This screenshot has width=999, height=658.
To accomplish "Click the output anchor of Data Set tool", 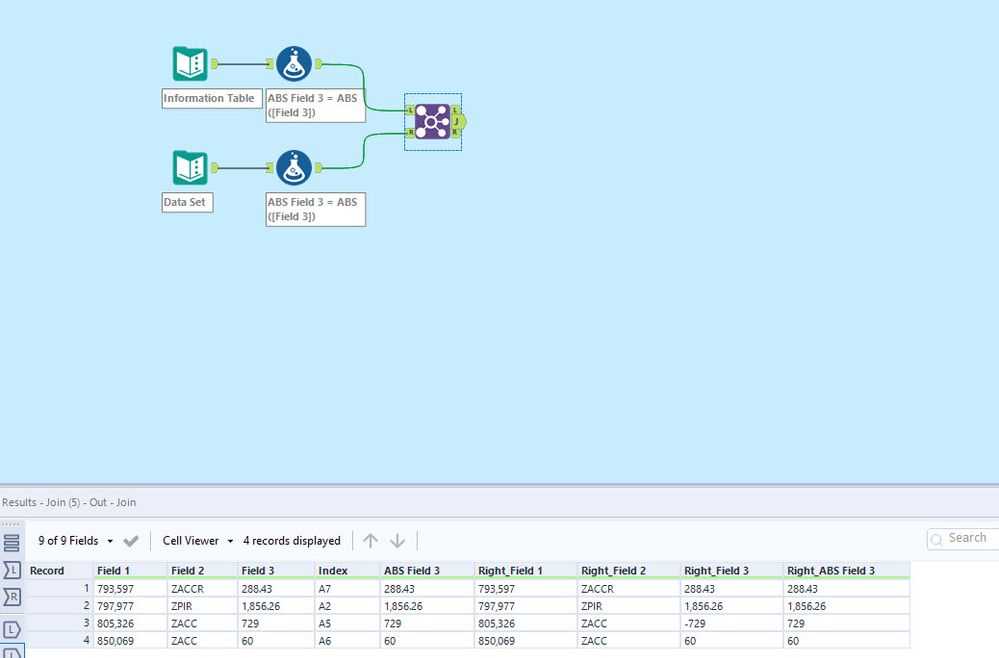I will [x=215, y=168].
